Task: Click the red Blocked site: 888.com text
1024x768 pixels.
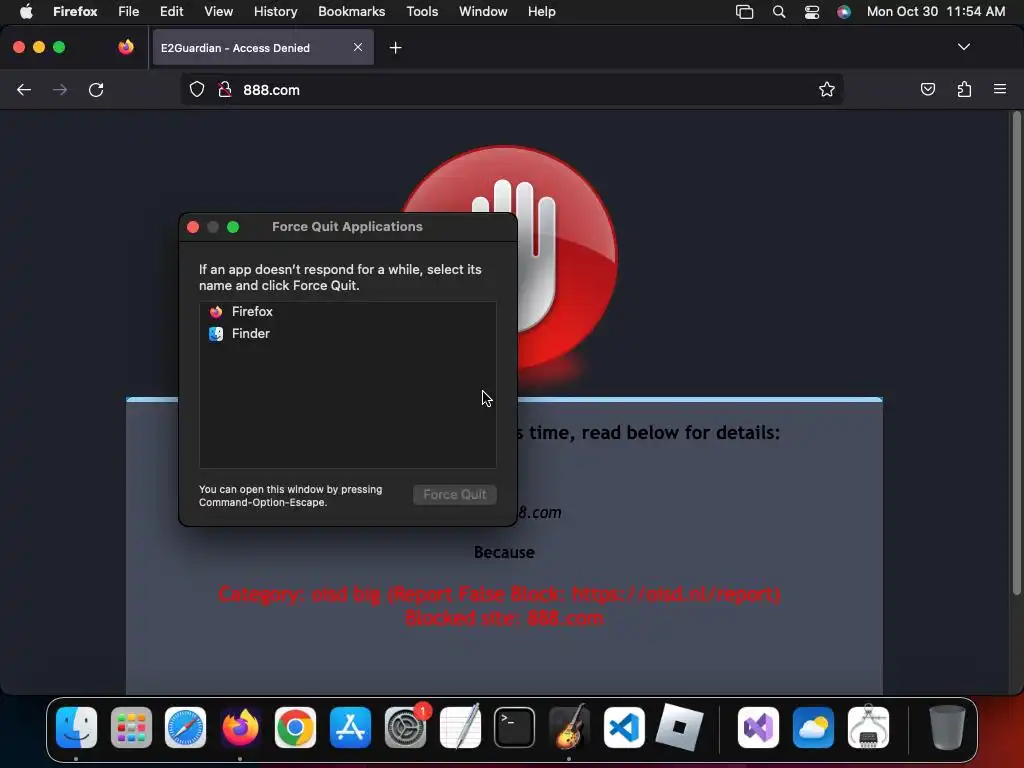Action: pyautogui.click(x=504, y=618)
